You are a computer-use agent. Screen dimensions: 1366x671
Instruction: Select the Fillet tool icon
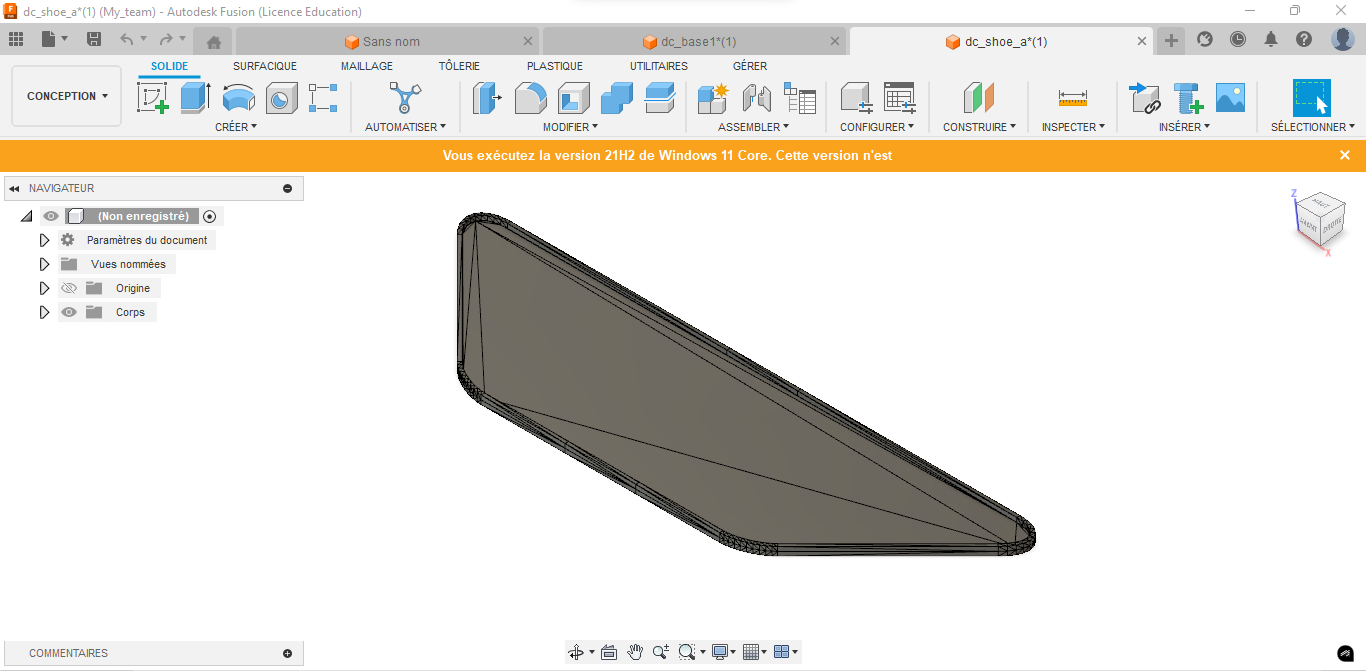tap(530, 98)
